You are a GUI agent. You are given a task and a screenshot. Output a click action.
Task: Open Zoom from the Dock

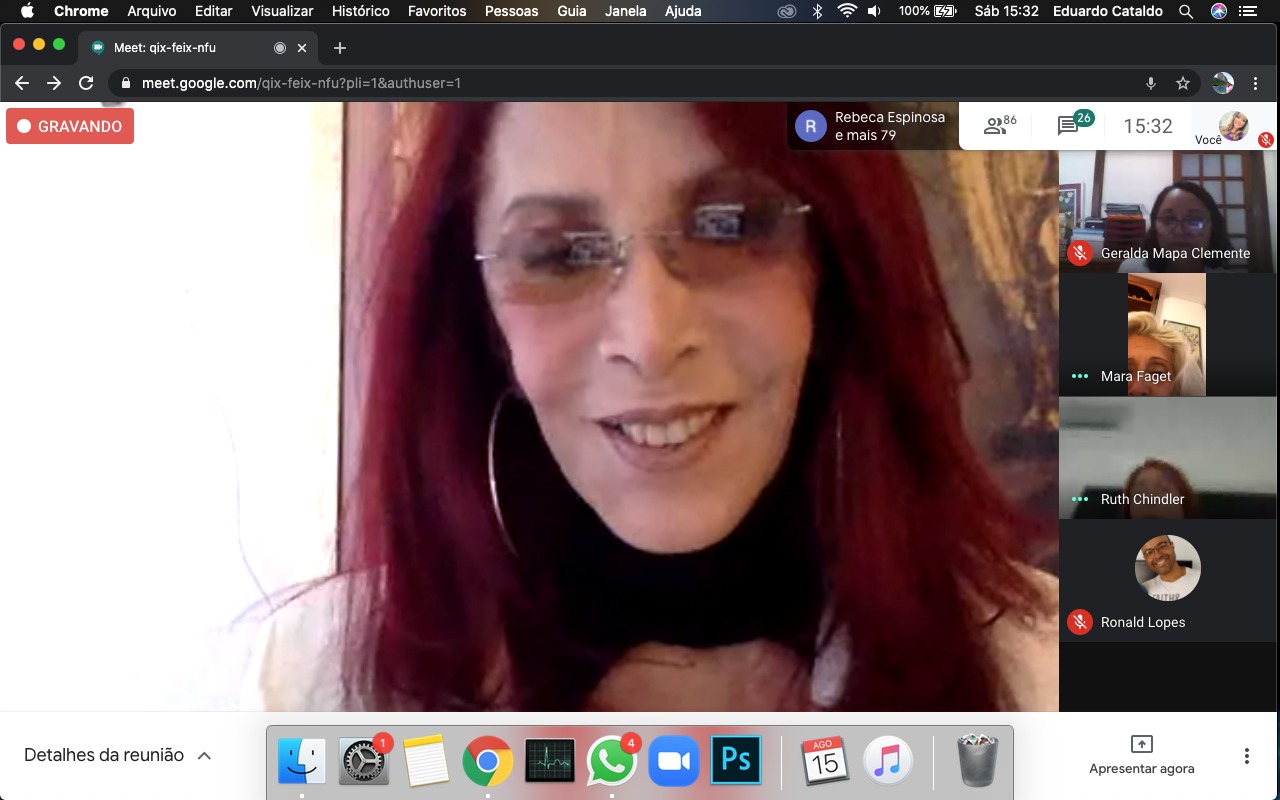point(674,761)
